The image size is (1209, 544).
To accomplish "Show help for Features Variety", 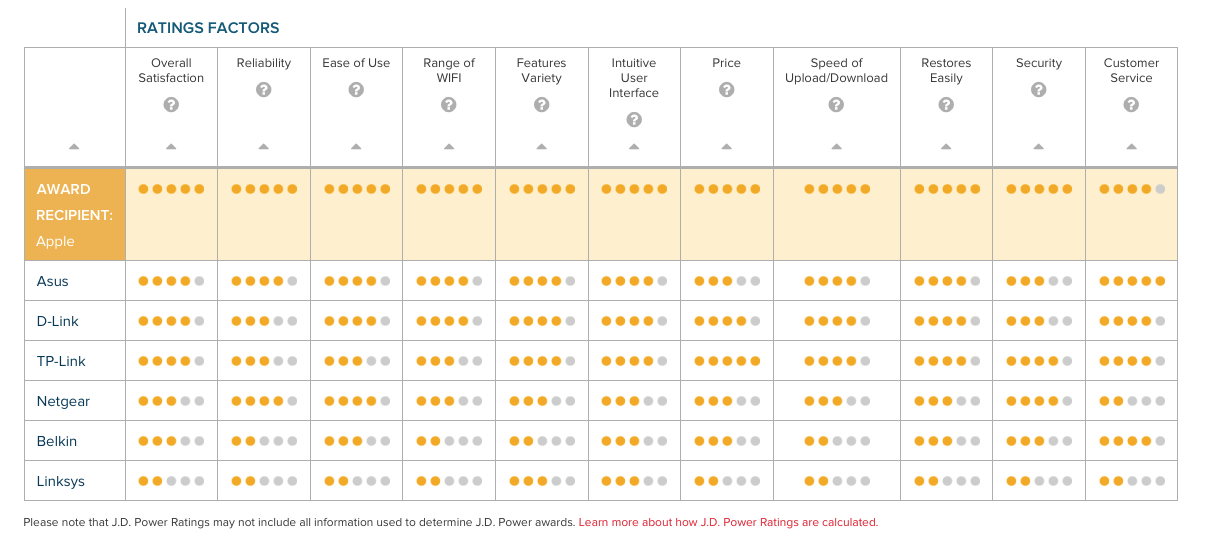I will point(541,105).
